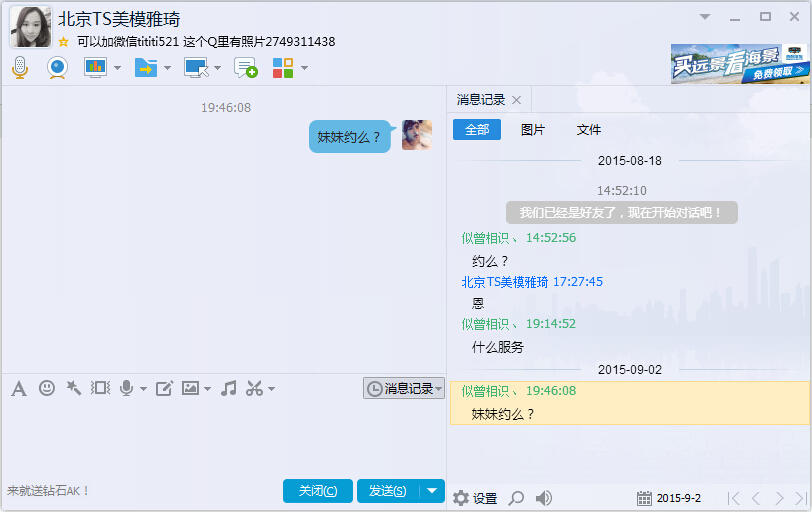
Task: Switch to the 图片 filter tab
Action: (533, 129)
